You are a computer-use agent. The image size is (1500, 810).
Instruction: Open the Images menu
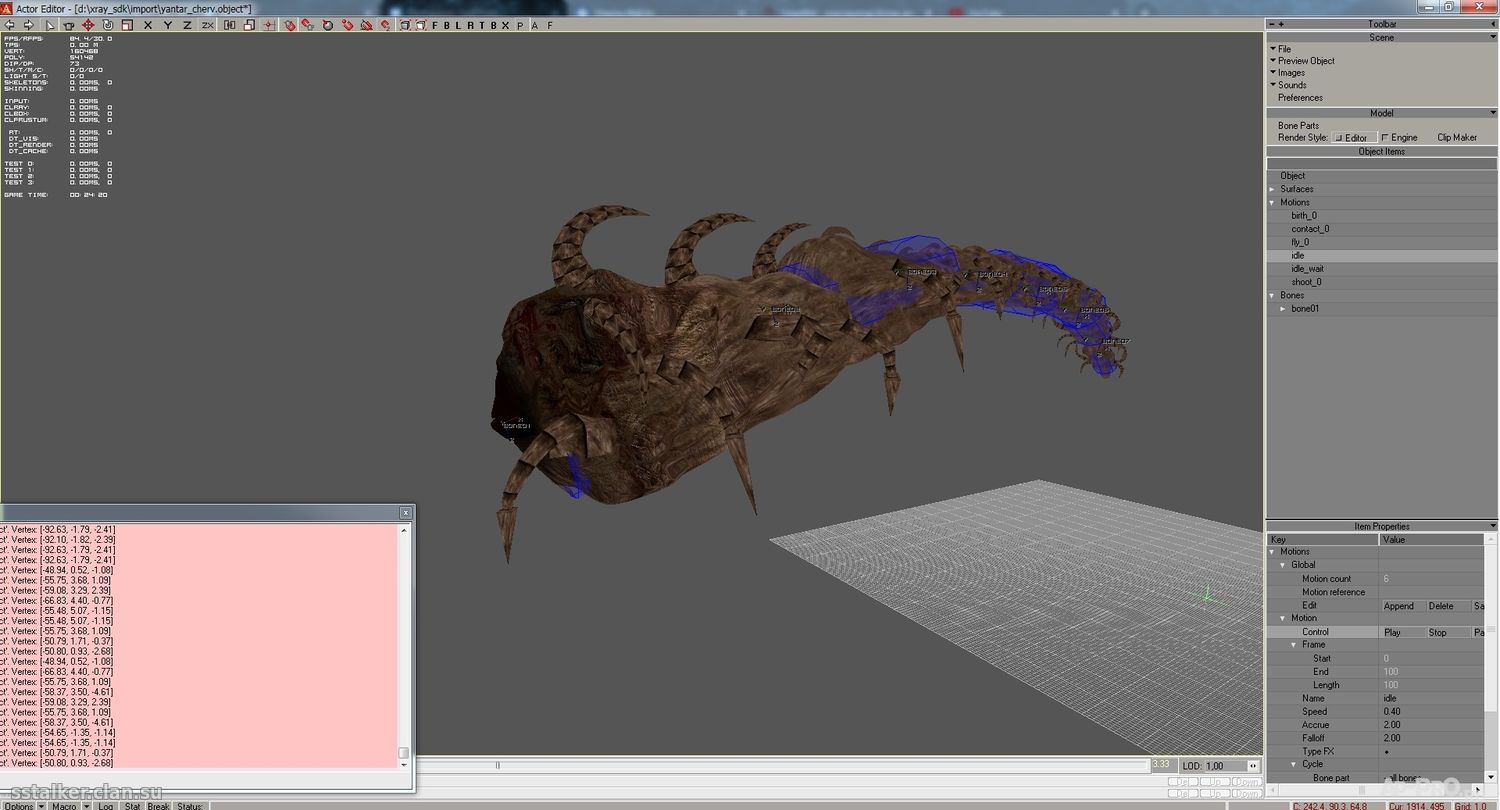(1291, 72)
